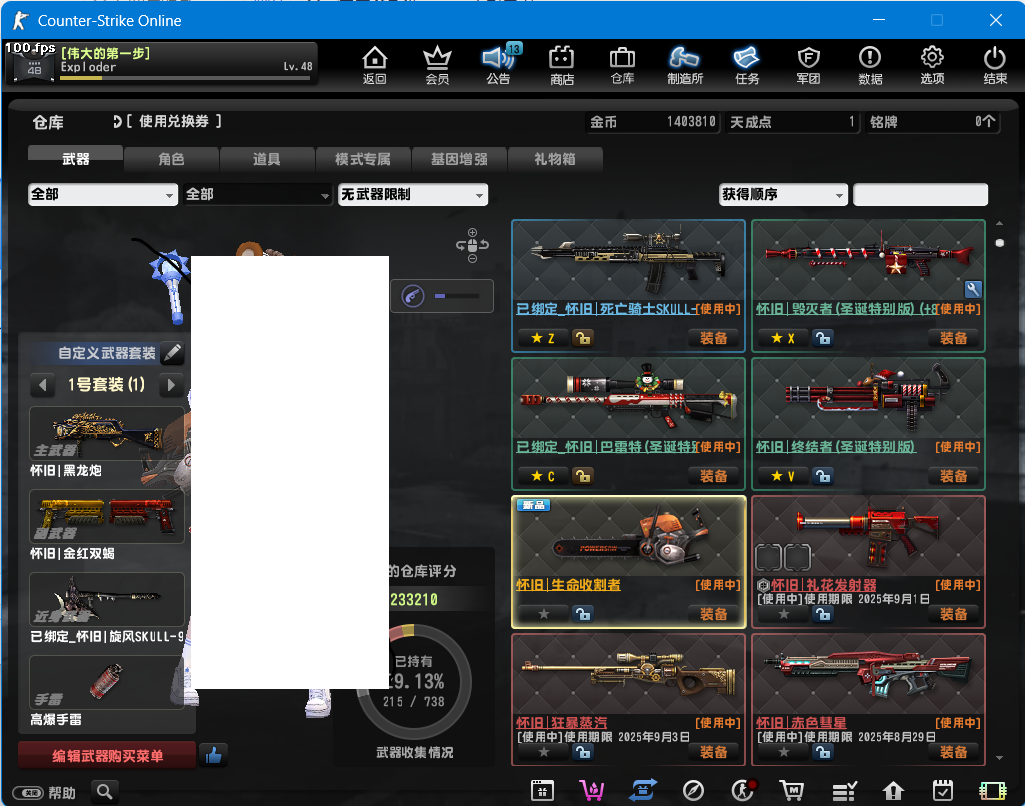Click the 编辑武器购买菜单 button
The image size is (1025, 806).
[x=107, y=756]
